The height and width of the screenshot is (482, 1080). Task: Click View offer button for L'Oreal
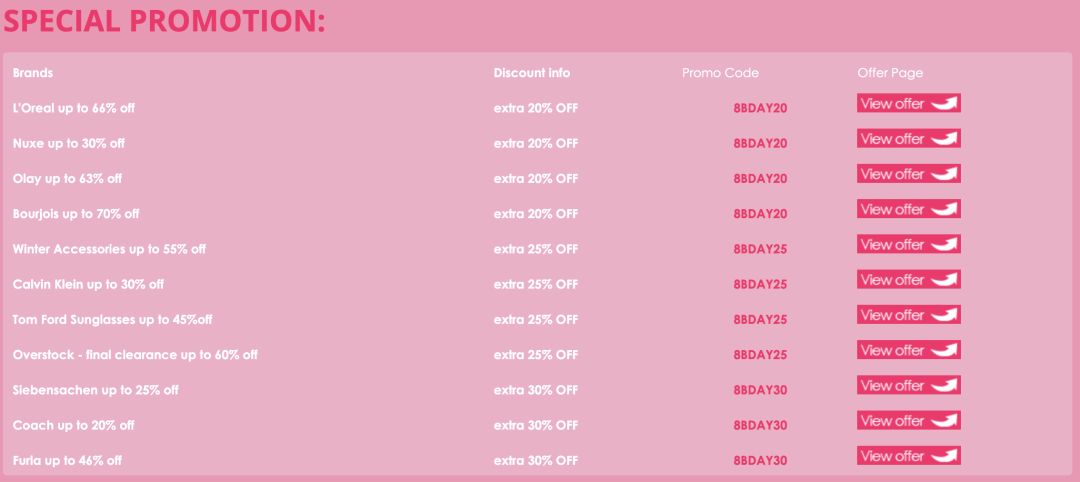point(908,103)
